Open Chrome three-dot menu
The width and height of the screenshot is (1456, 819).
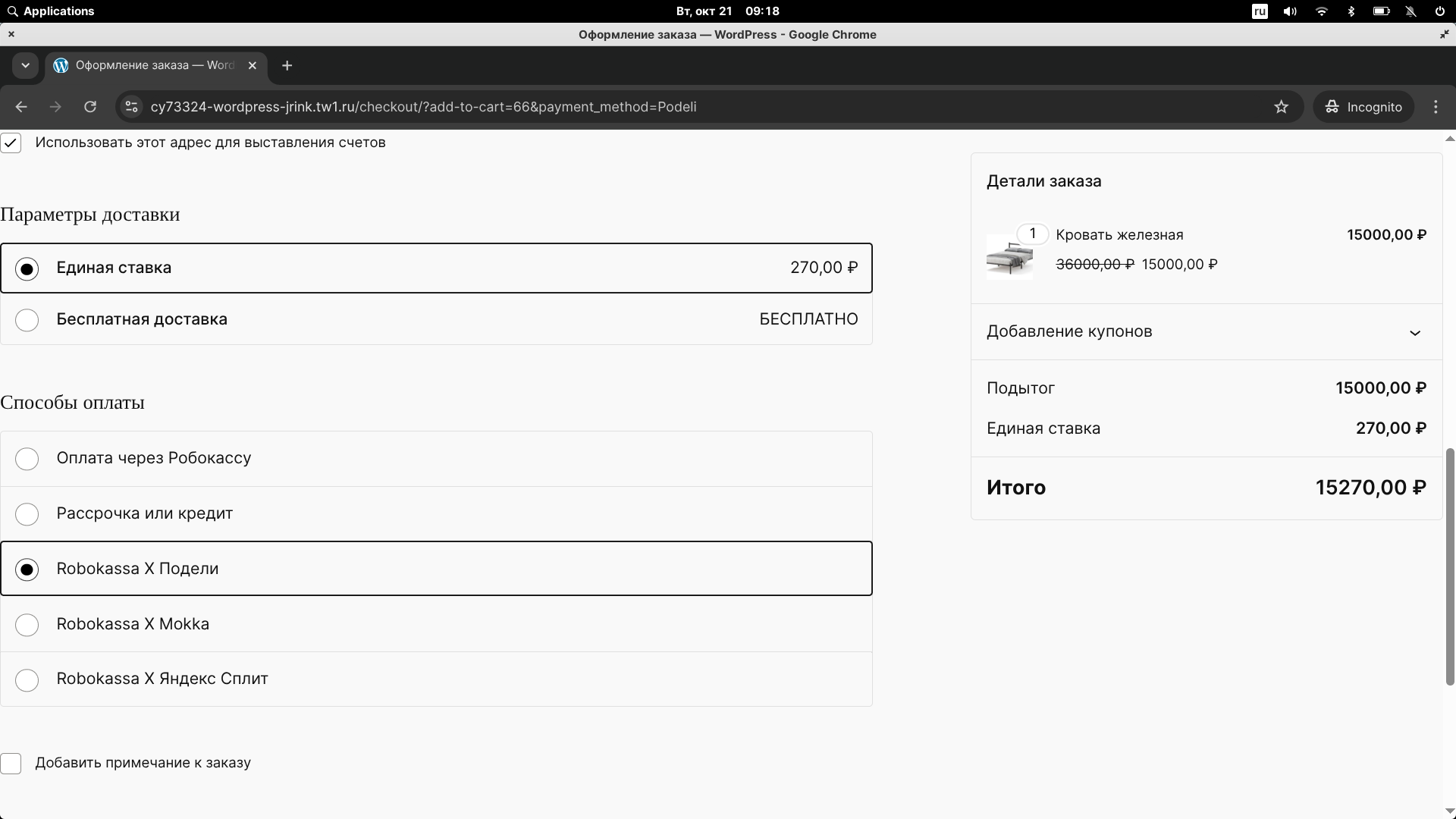1435,107
